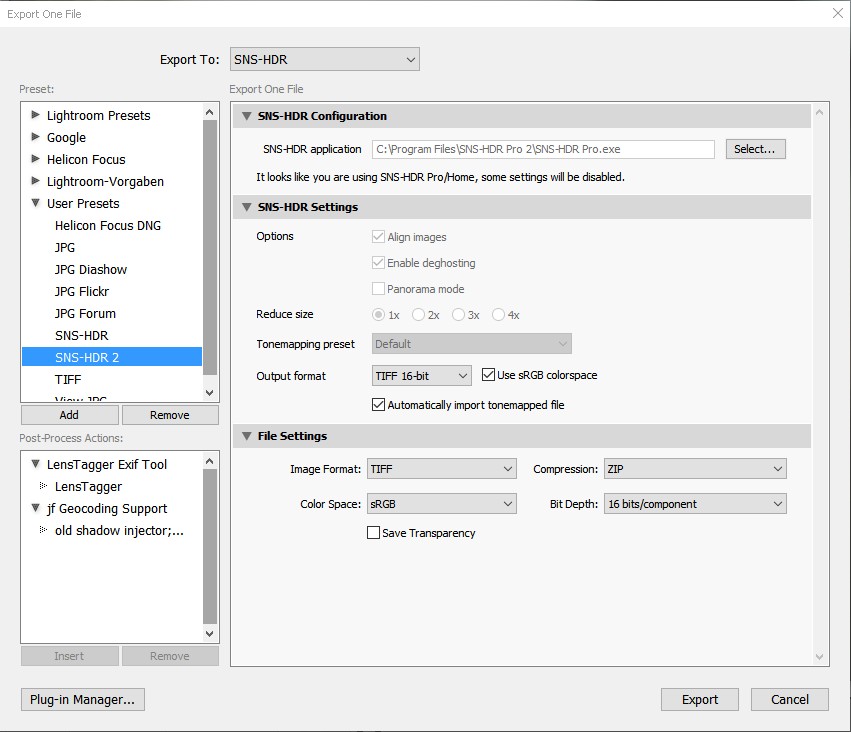Open the Bit Depth dropdown
Viewport: 851px width, 732px height.
695,504
